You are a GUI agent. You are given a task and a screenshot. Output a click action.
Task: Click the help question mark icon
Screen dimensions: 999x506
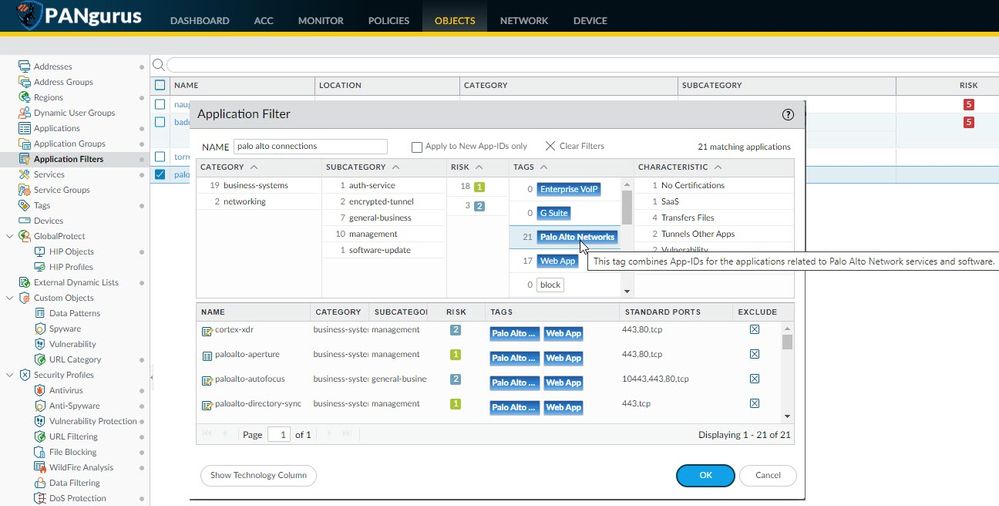788,115
